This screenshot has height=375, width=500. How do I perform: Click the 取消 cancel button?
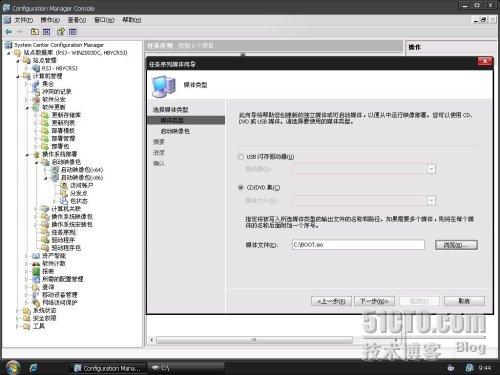pos(464,301)
